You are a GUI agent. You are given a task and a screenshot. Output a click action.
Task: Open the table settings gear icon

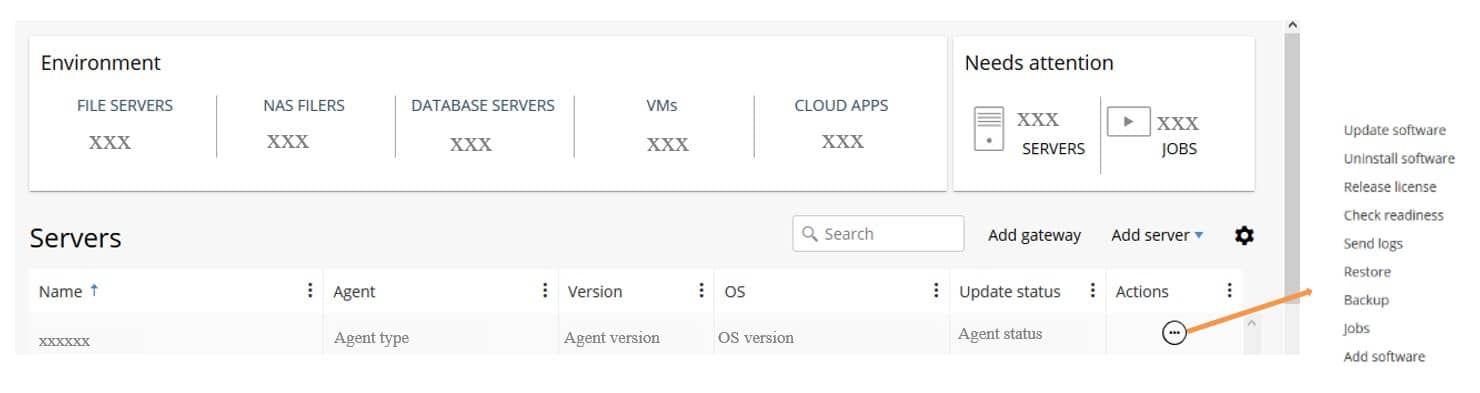(1244, 236)
